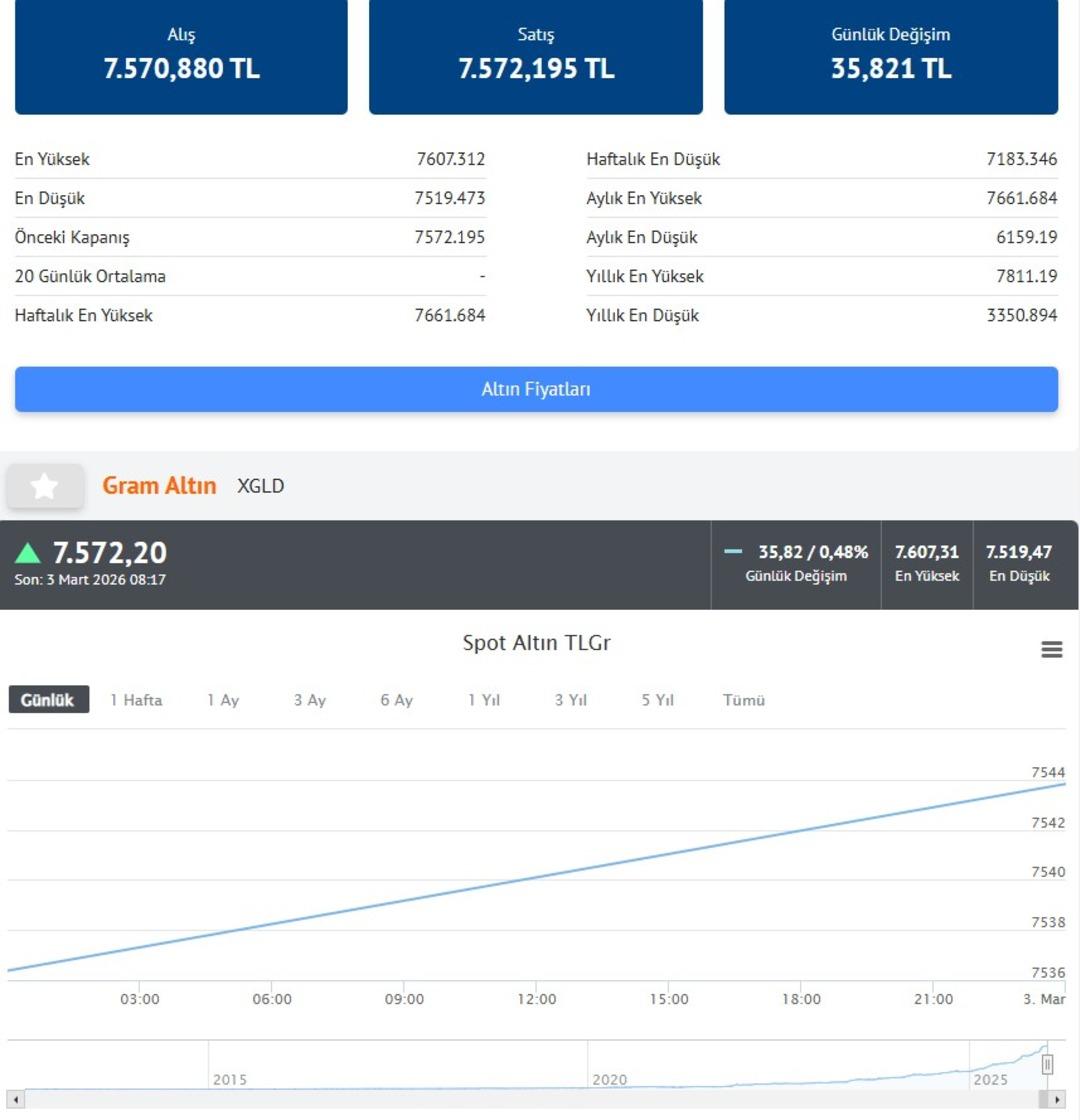Click the scrollbar left arrow
The image size is (1080, 1120).
click(15, 1100)
